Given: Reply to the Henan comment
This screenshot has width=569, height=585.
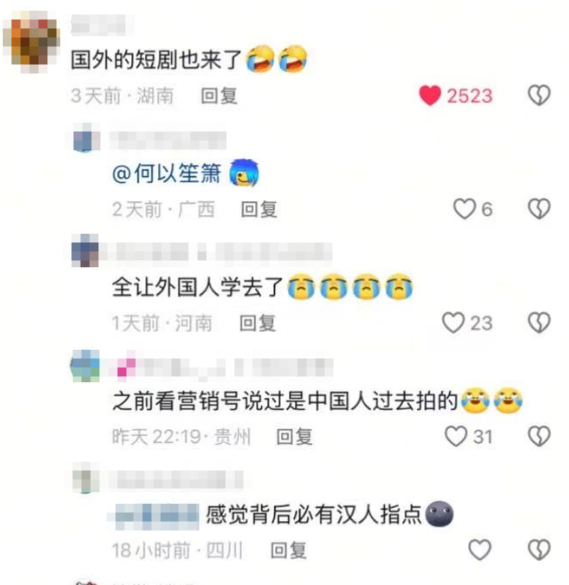Looking at the screenshot, I should click(x=257, y=323).
